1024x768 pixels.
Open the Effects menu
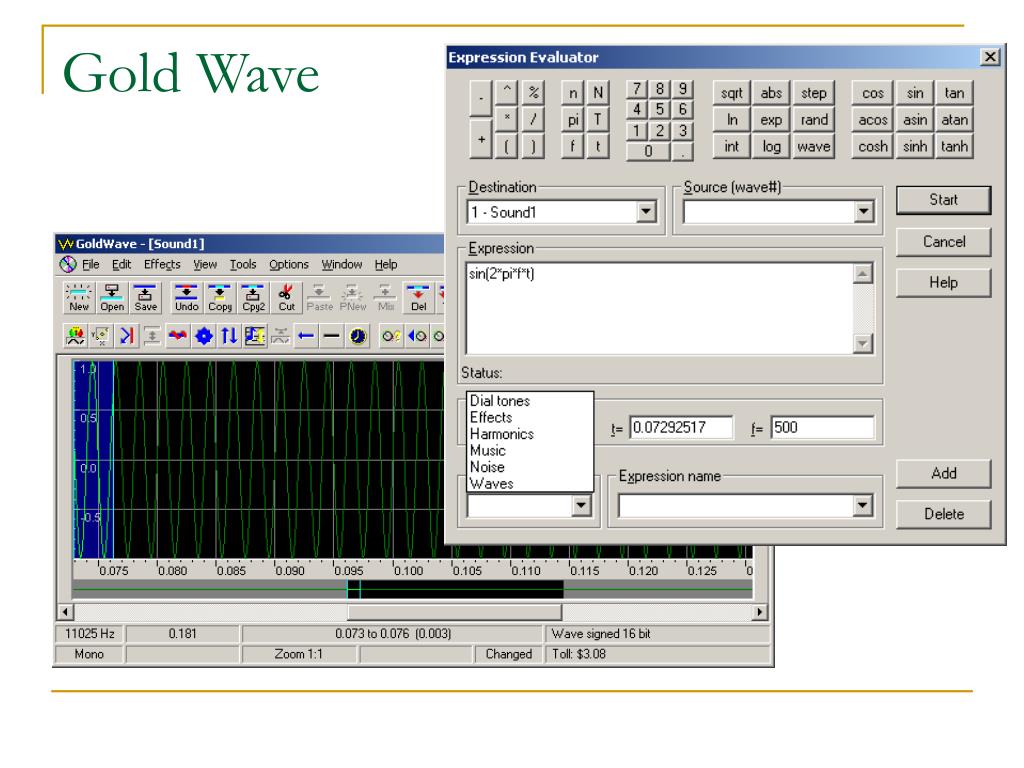162,264
